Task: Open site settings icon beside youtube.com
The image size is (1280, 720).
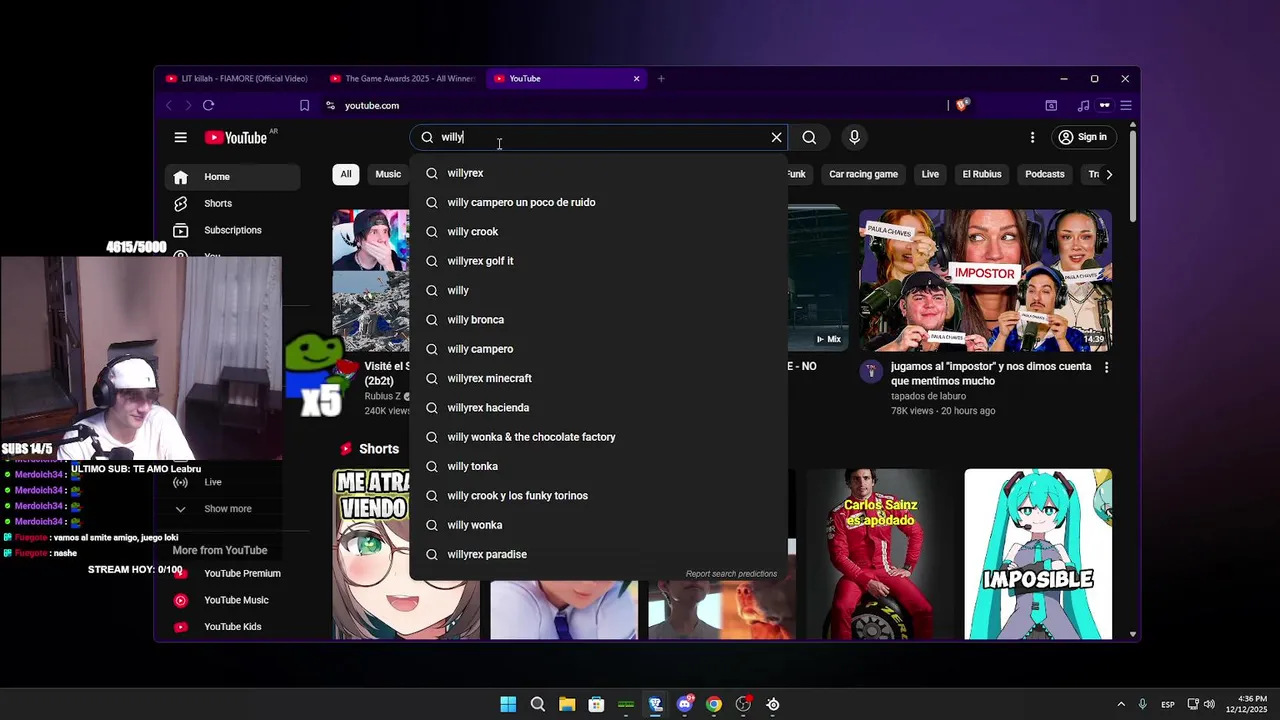Action: tap(330, 105)
